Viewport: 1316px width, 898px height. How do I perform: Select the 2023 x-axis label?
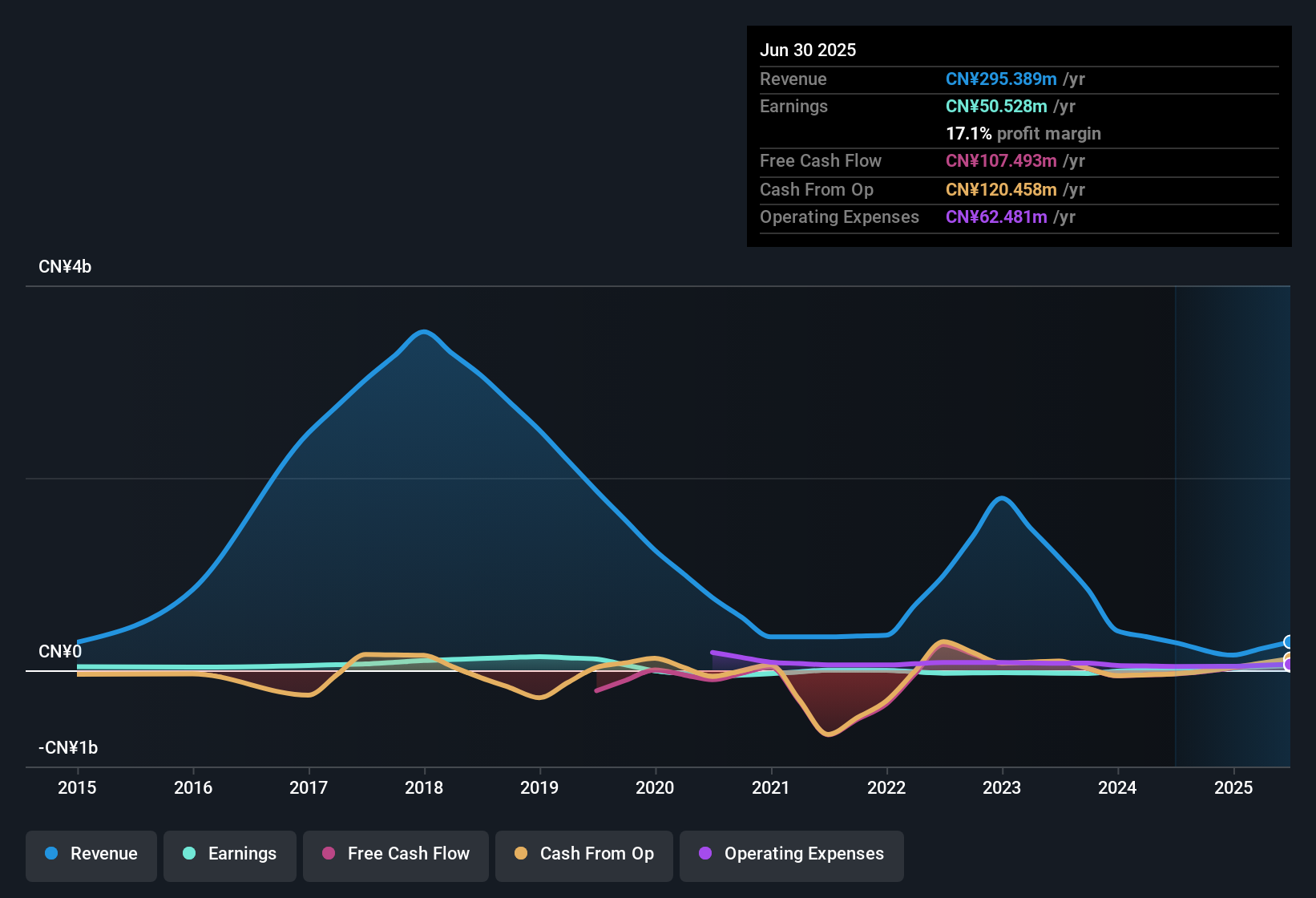point(1002,787)
